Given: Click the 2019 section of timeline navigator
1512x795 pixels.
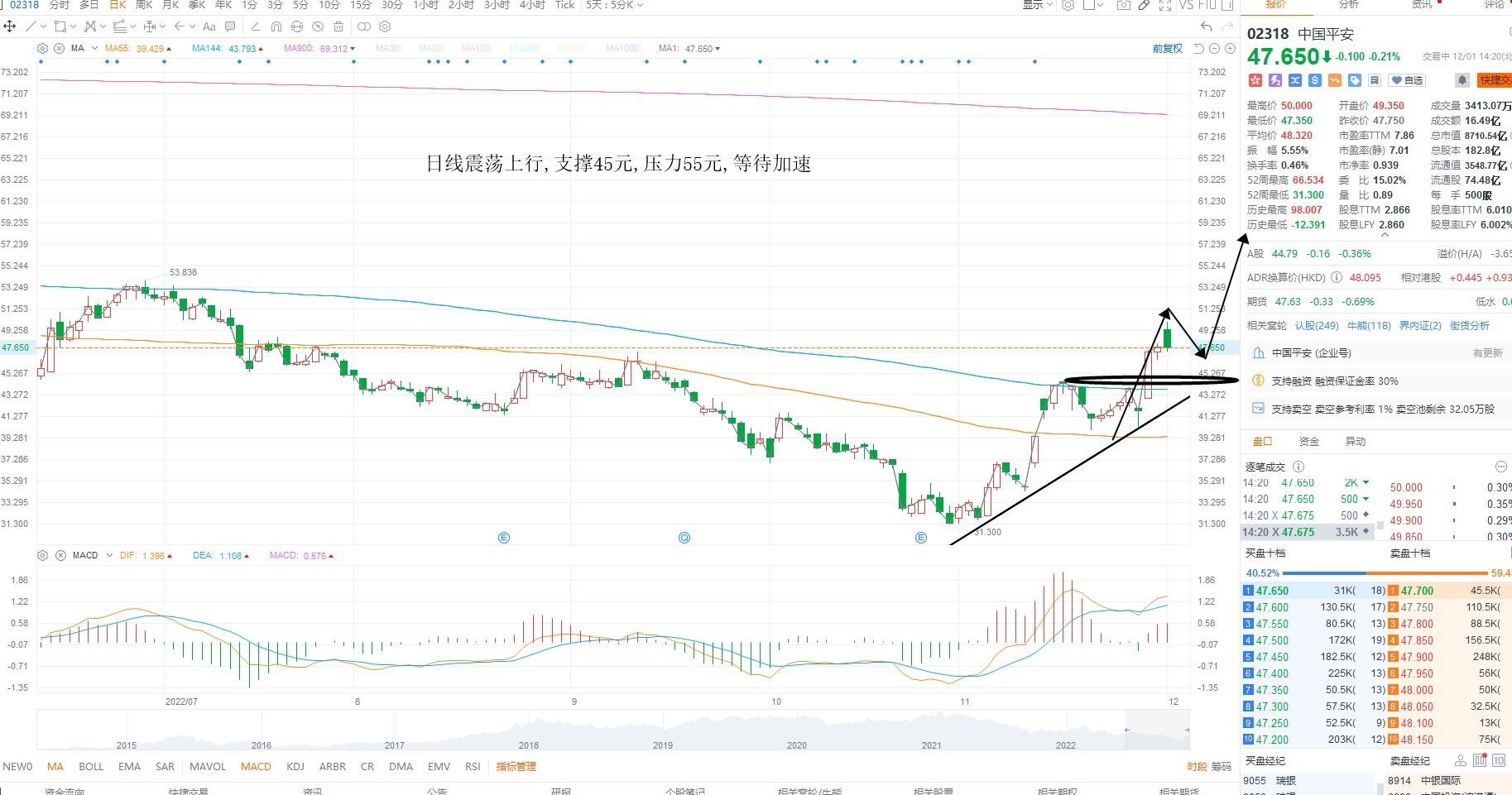Looking at the screenshot, I should (662, 745).
